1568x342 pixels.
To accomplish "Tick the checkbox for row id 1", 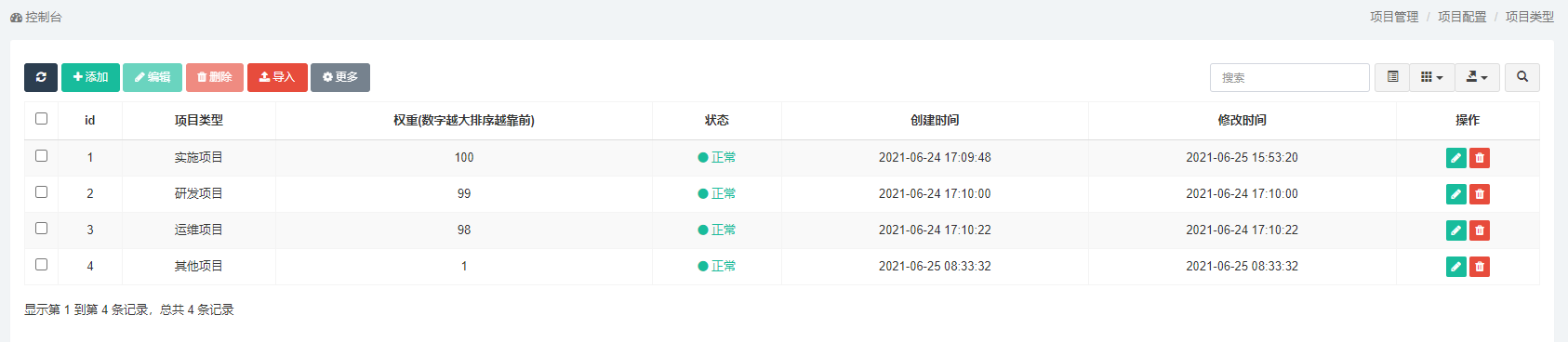I will pos(41,155).
